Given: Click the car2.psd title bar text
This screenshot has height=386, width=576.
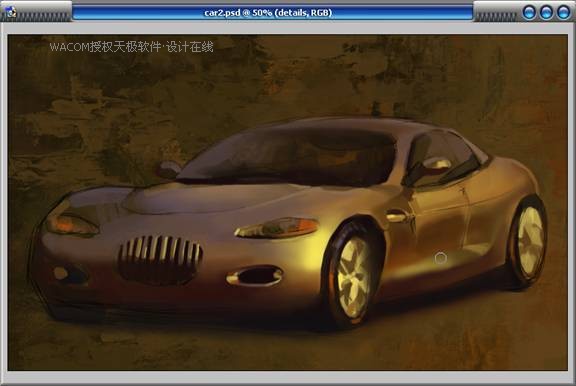Looking at the screenshot, I should pyautogui.click(x=268, y=13).
